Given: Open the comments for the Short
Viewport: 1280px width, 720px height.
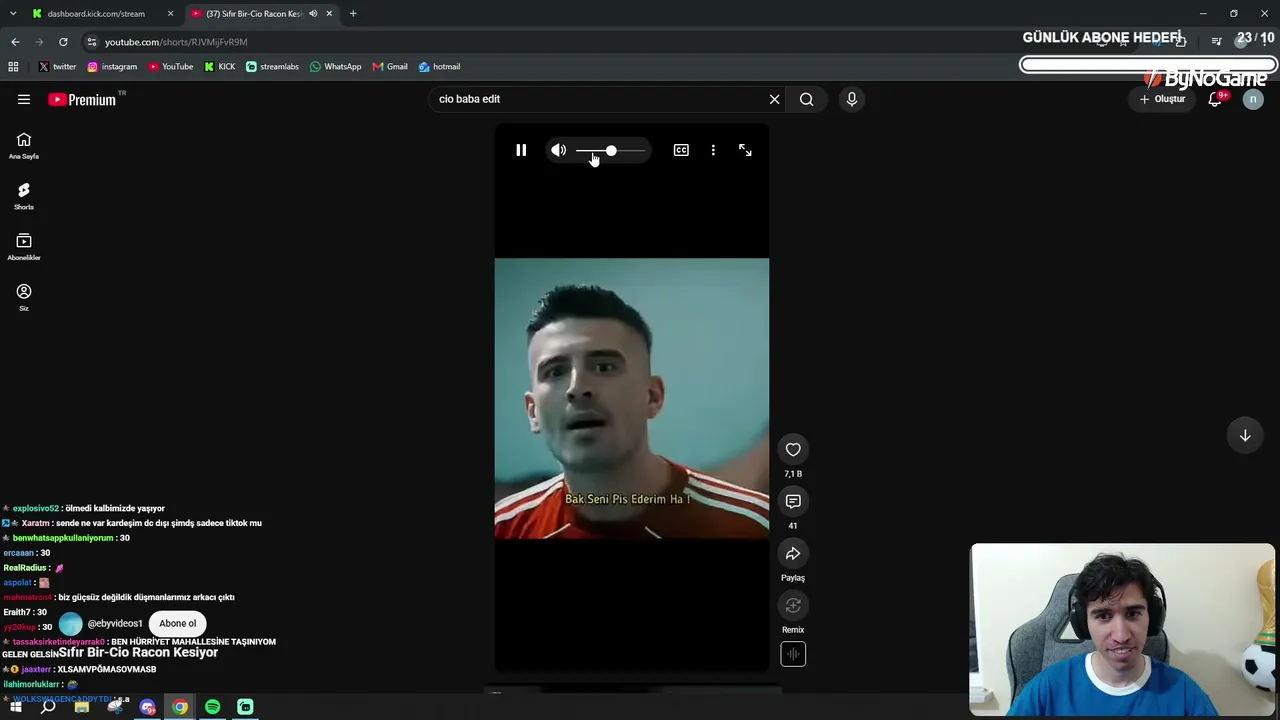Looking at the screenshot, I should [793, 501].
